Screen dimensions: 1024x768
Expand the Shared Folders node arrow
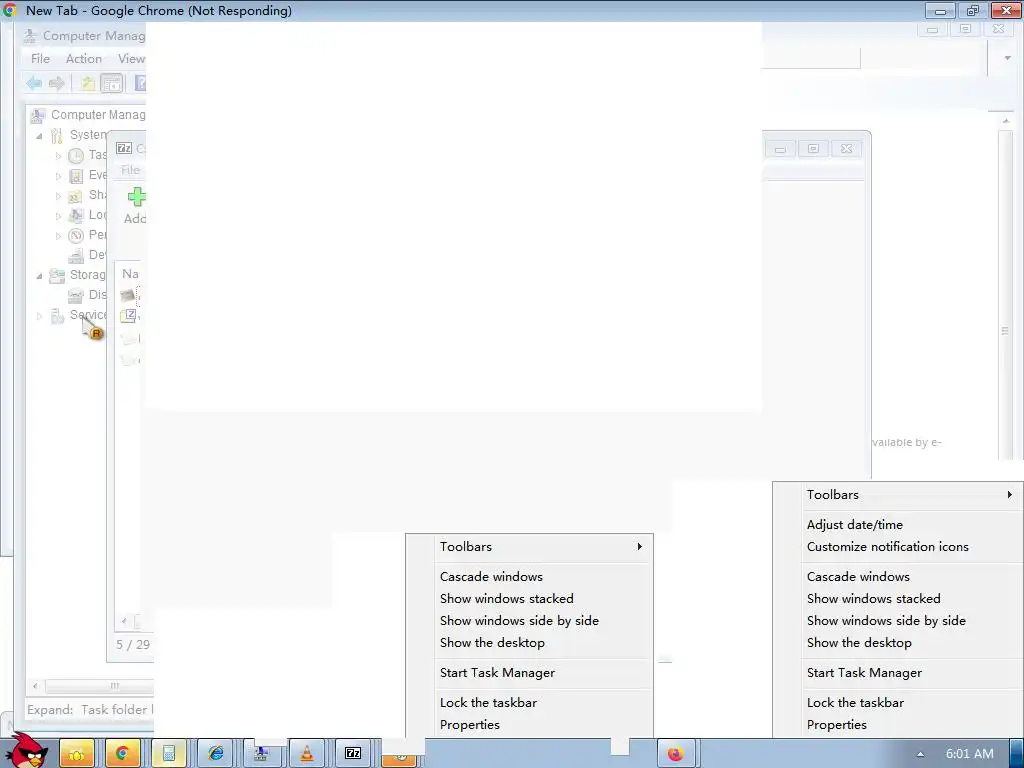[58, 196]
